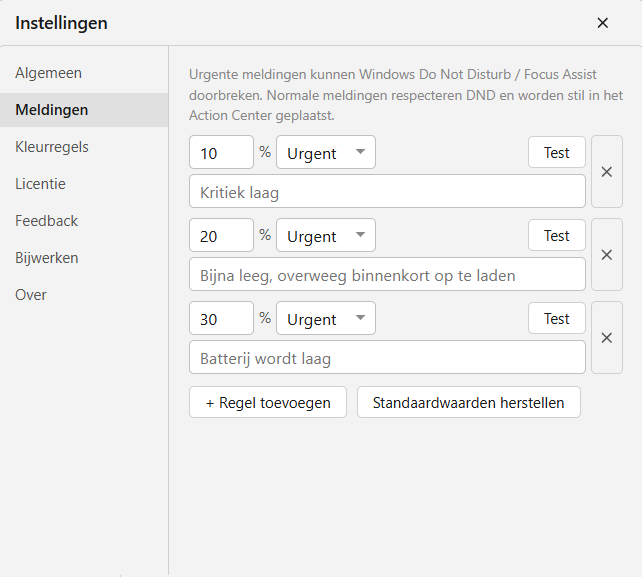Show the Over page
The width and height of the screenshot is (642, 577).
(84, 295)
